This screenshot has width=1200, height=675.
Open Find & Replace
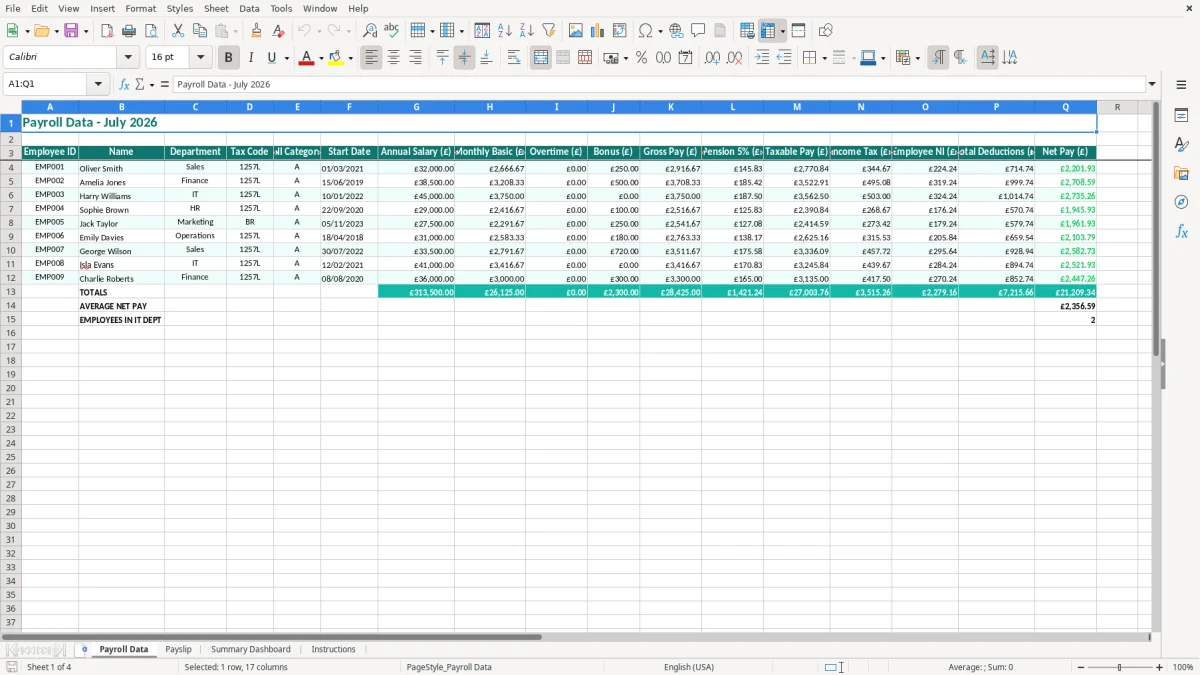pyautogui.click(x=370, y=31)
